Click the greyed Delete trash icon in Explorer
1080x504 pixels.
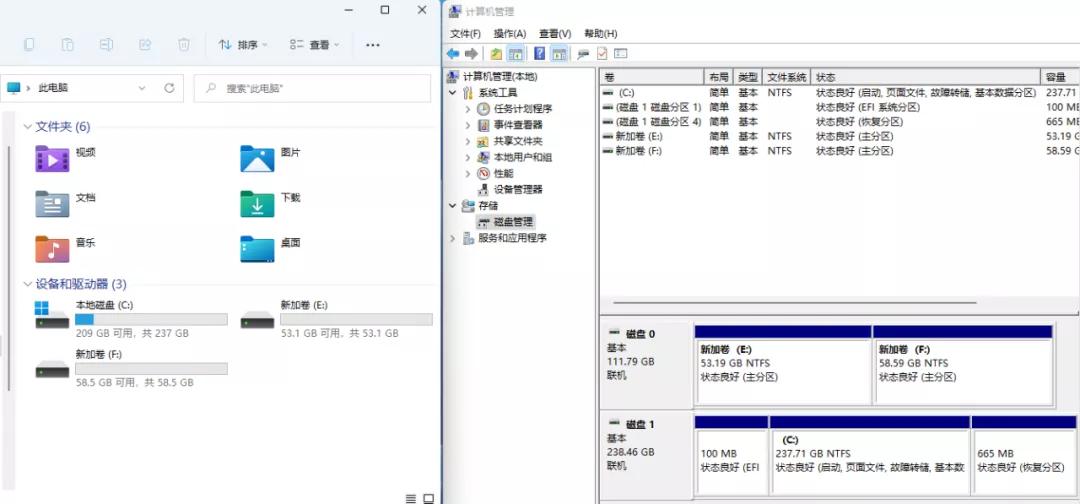click(x=184, y=45)
